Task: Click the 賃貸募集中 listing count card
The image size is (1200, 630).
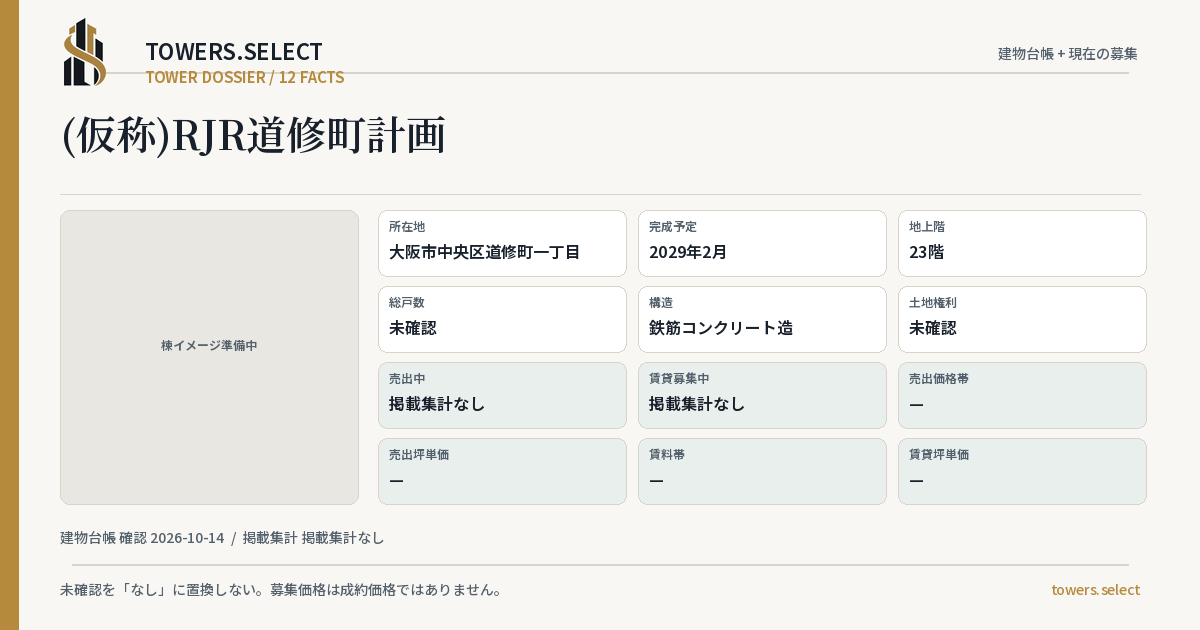Action: click(762, 395)
